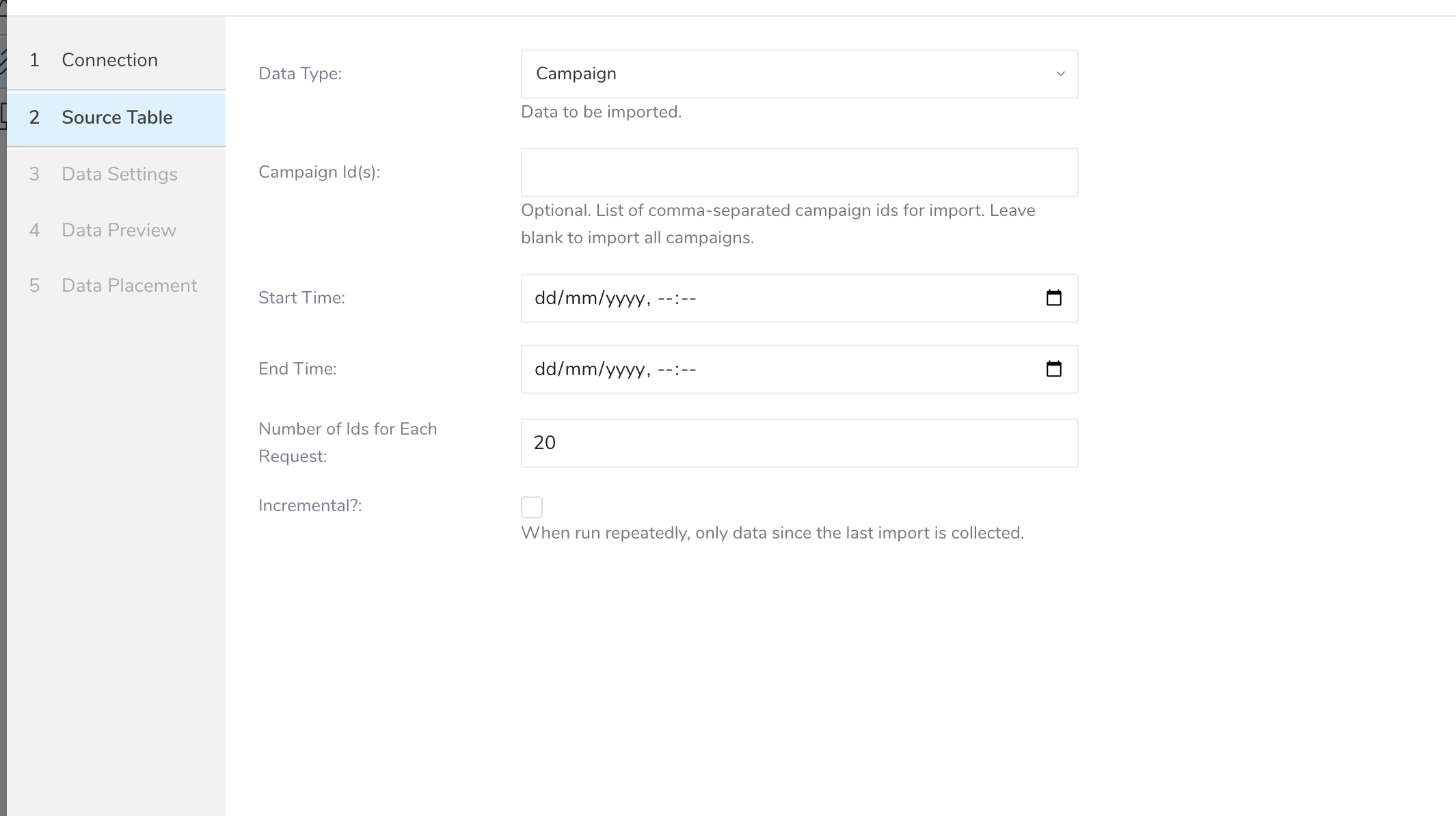Go to the Connection step

(x=109, y=60)
